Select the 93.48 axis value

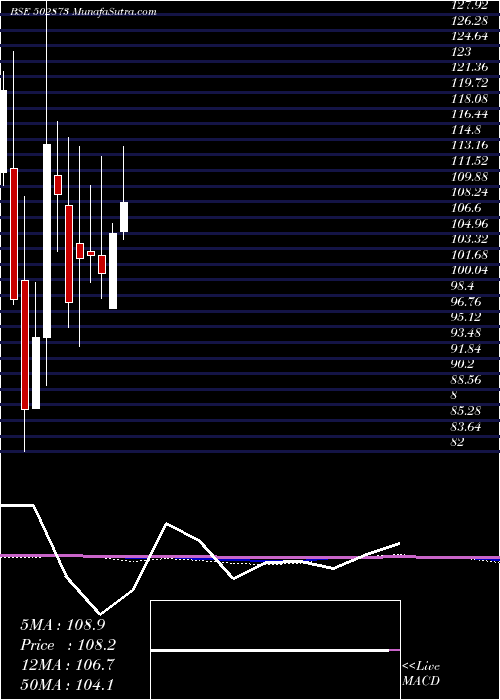coord(467,333)
